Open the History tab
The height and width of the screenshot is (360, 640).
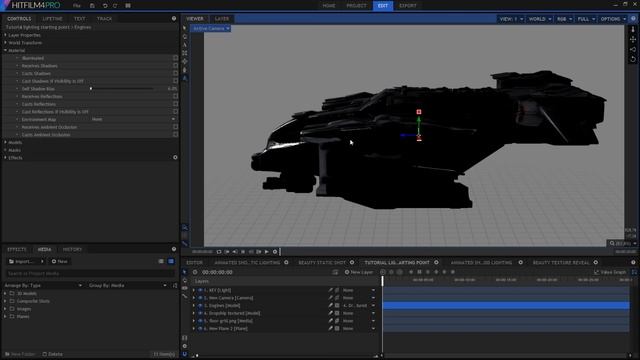[72, 249]
